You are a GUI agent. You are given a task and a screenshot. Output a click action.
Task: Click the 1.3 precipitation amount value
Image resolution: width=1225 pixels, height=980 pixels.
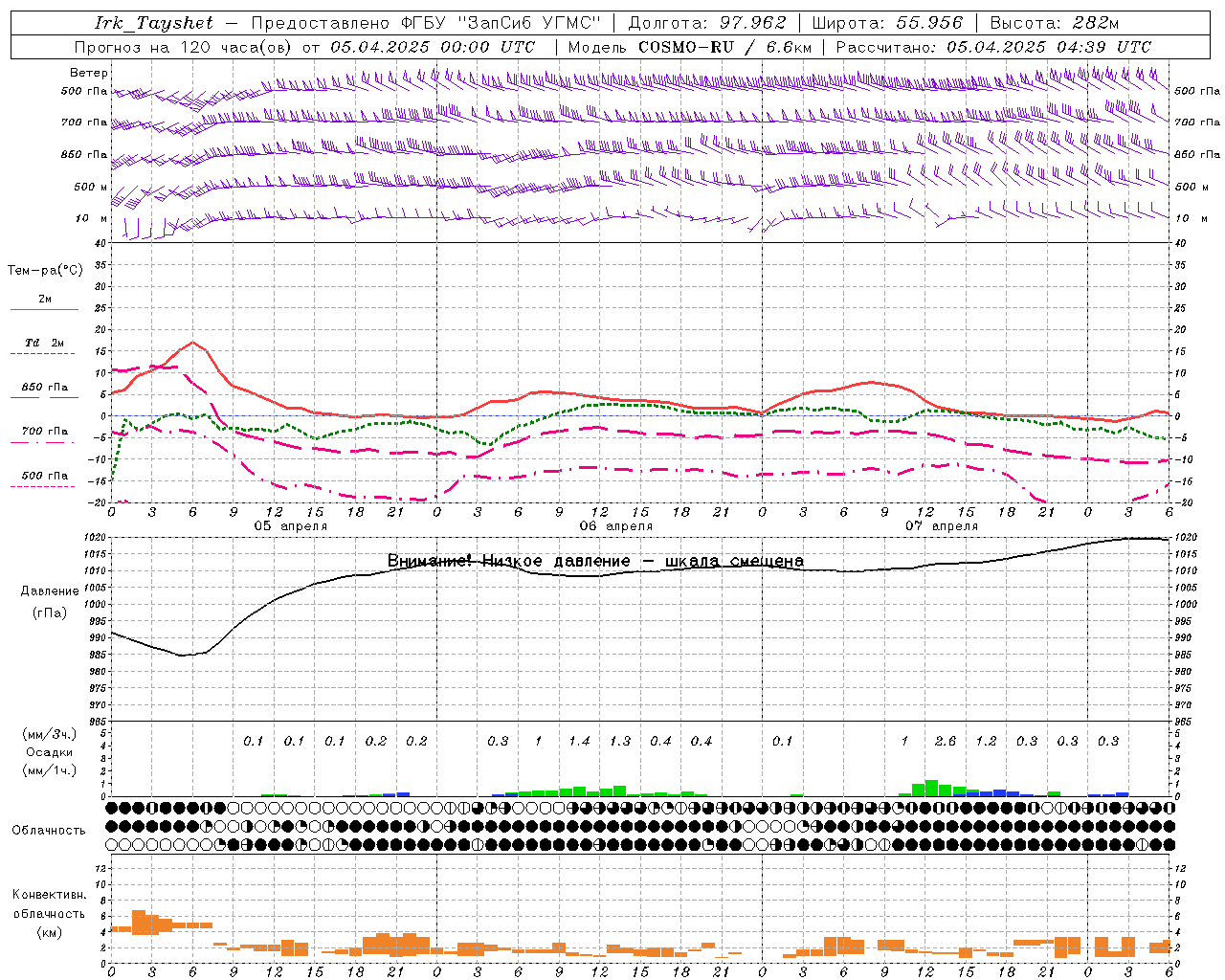(x=619, y=741)
